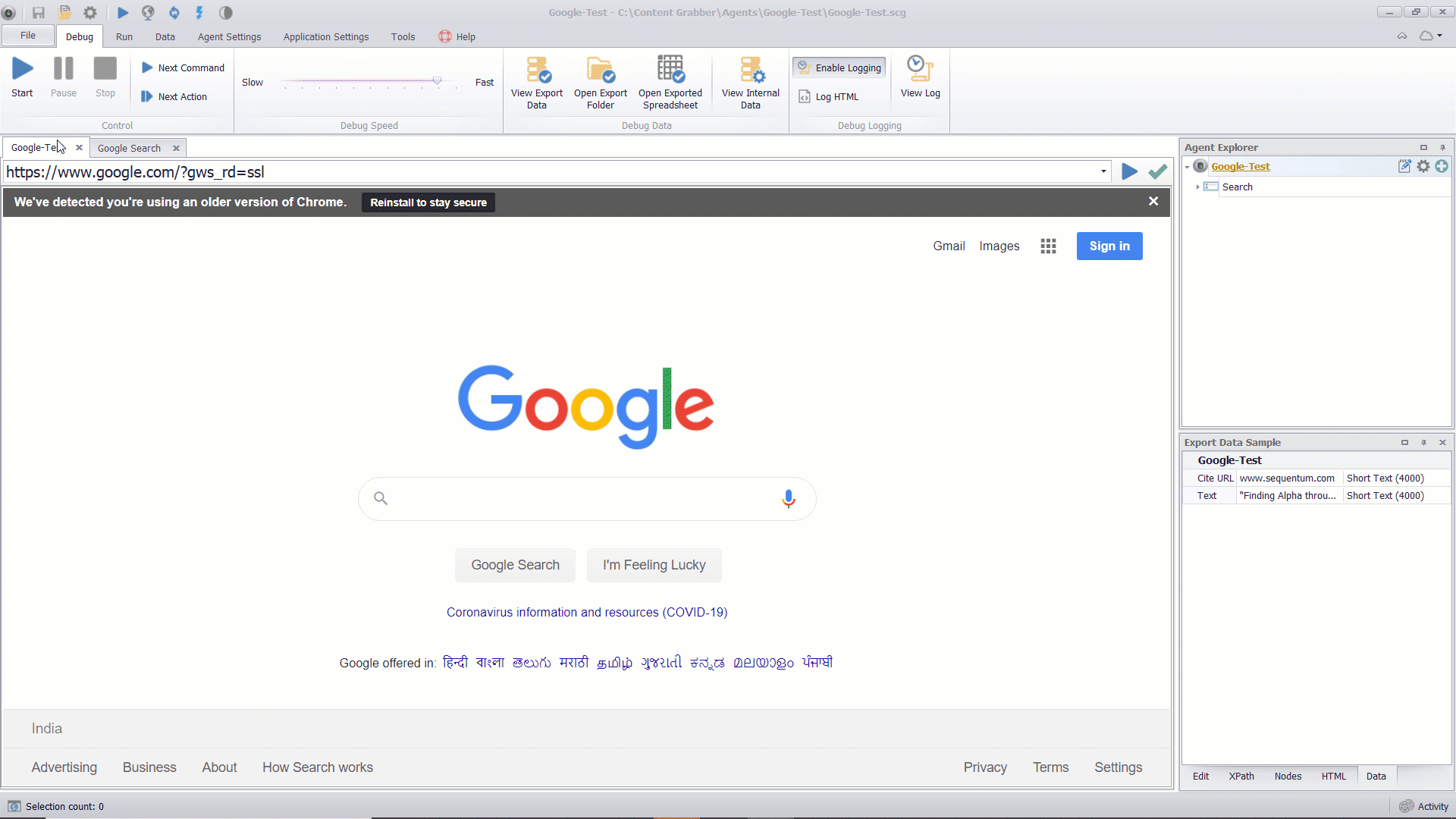Click the Google Search button
The height and width of the screenshot is (819, 1456).
point(515,565)
